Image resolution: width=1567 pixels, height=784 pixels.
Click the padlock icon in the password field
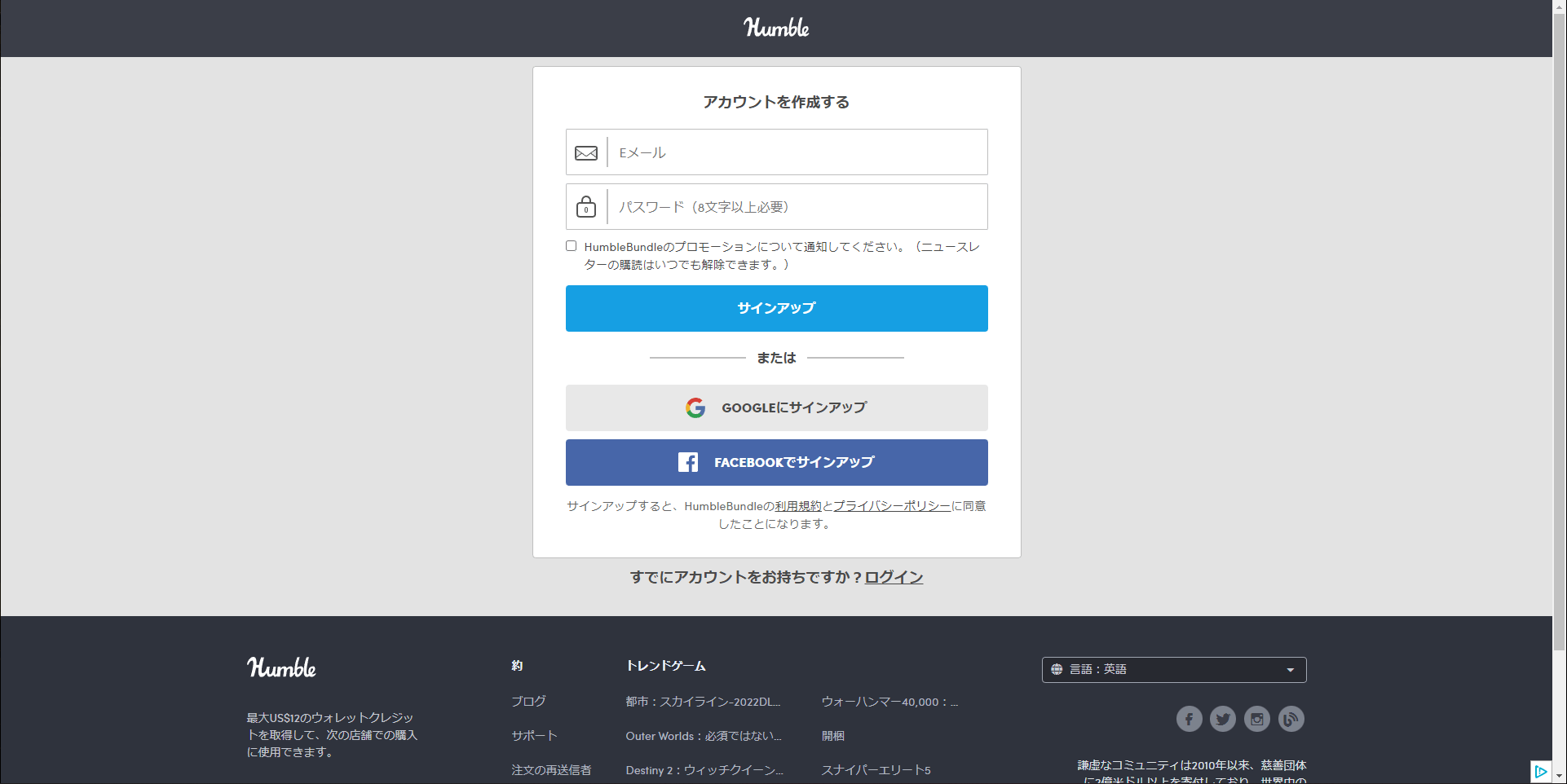[586, 207]
